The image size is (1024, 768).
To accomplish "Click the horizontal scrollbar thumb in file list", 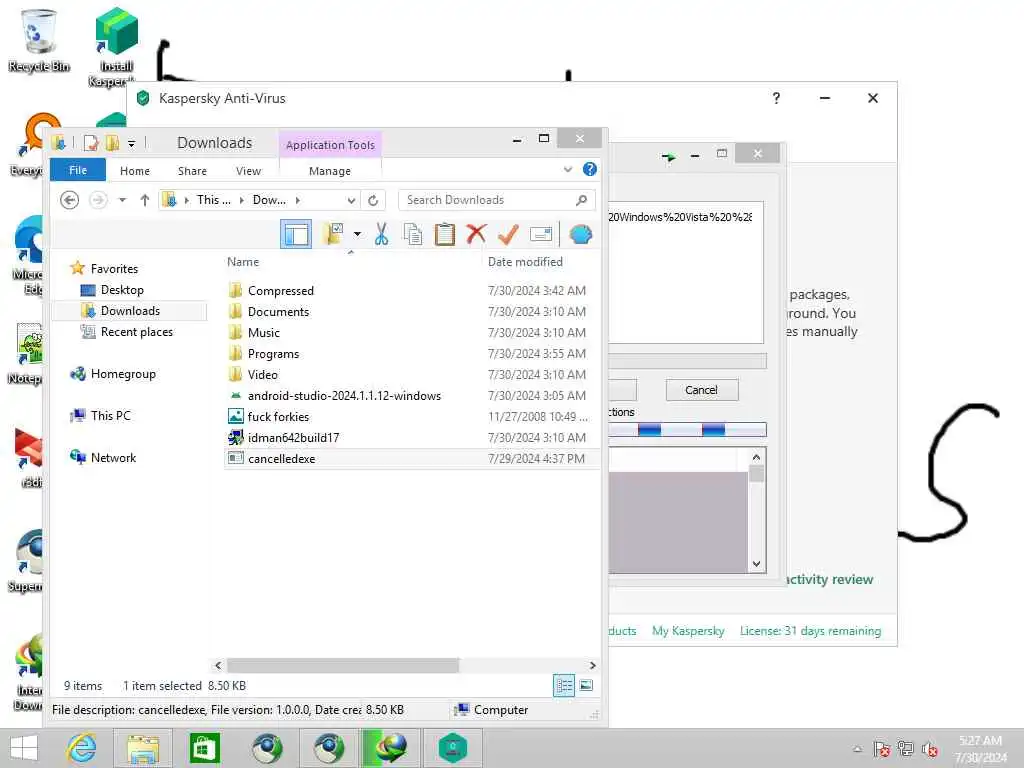I will [342, 665].
